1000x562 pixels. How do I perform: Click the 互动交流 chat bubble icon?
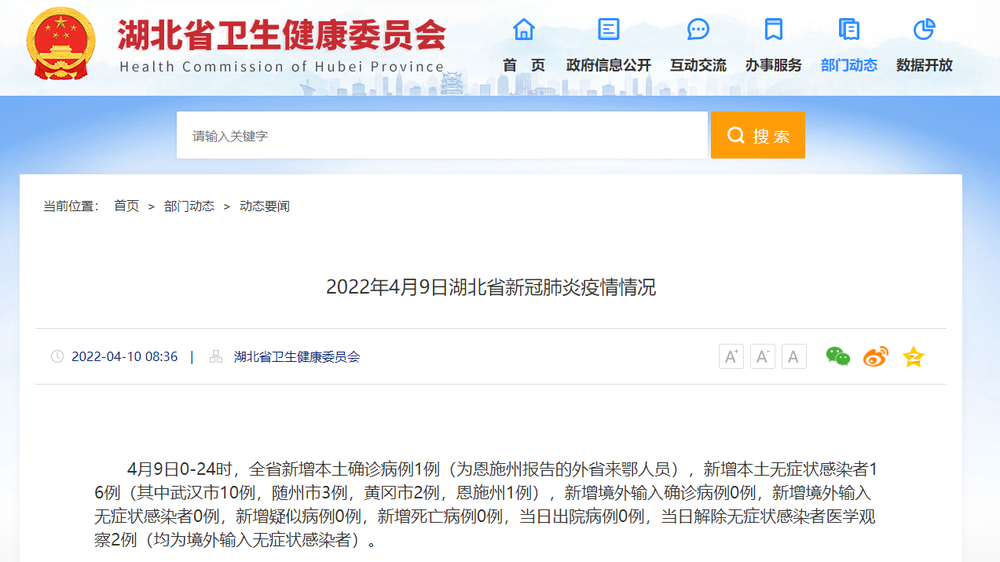(x=698, y=29)
